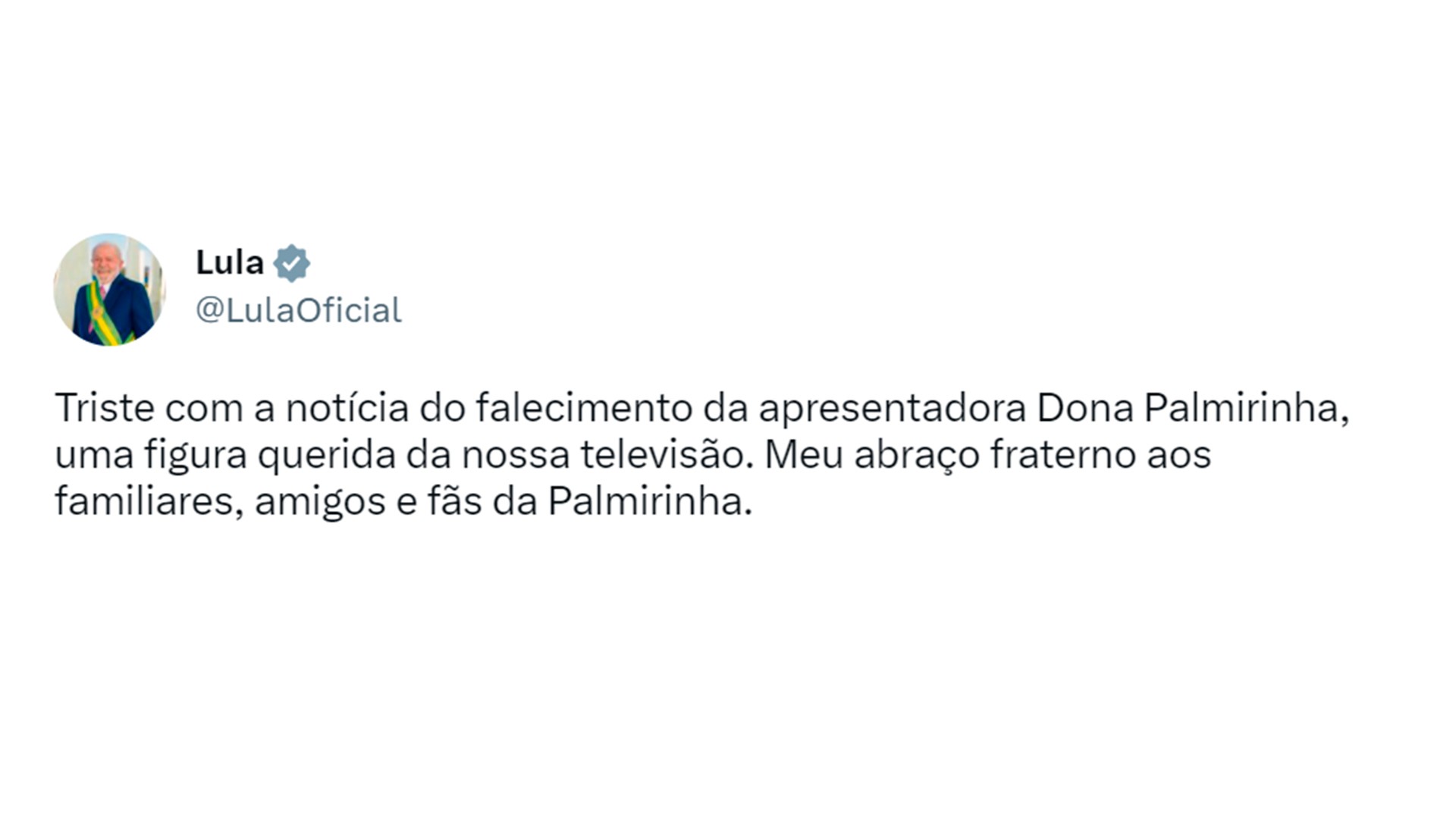1456x819 pixels.
Task: Click "aos" at the second line's end
Action: [1178, 455]
